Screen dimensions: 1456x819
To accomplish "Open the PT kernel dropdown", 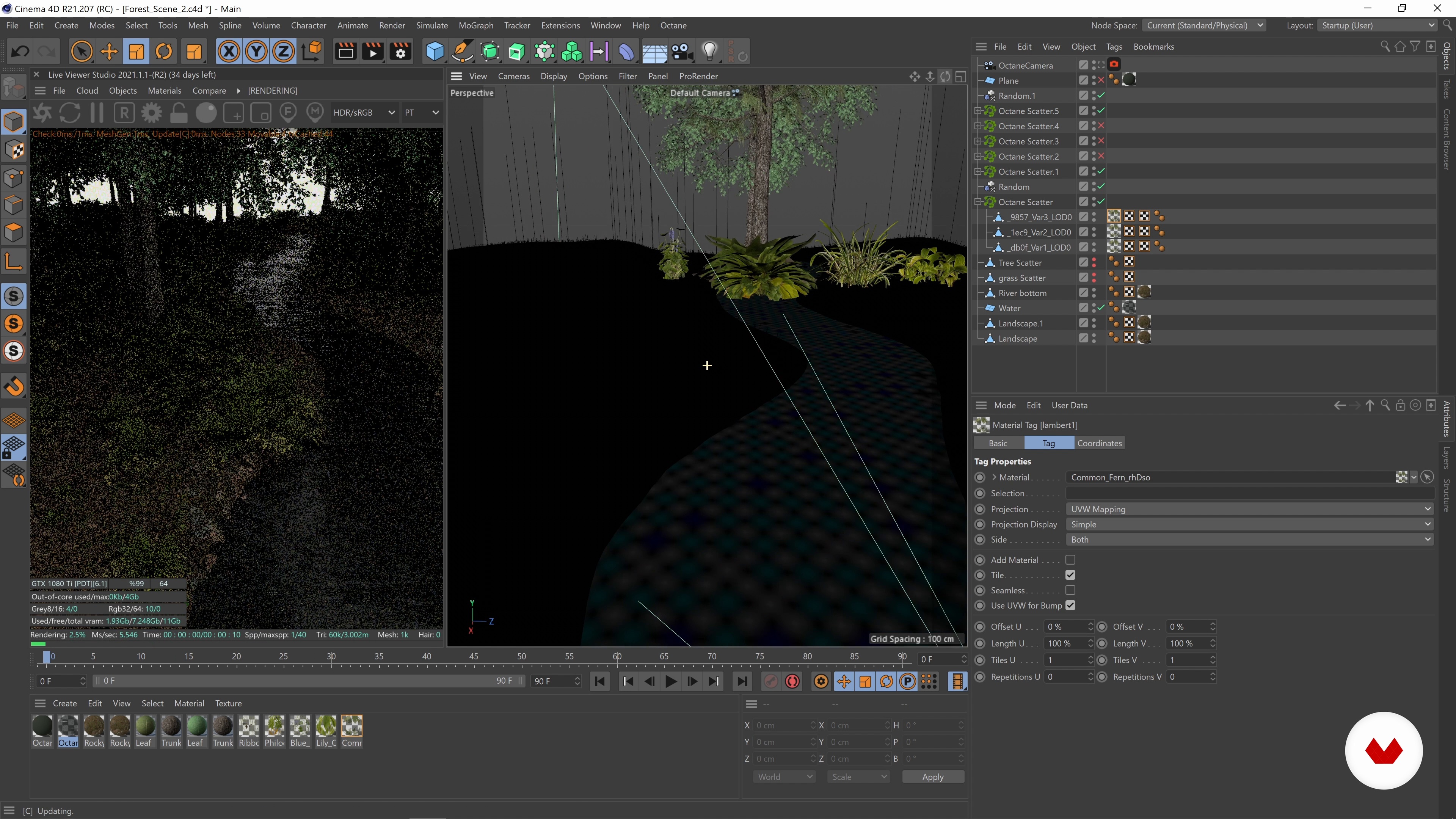I will 421,113.
